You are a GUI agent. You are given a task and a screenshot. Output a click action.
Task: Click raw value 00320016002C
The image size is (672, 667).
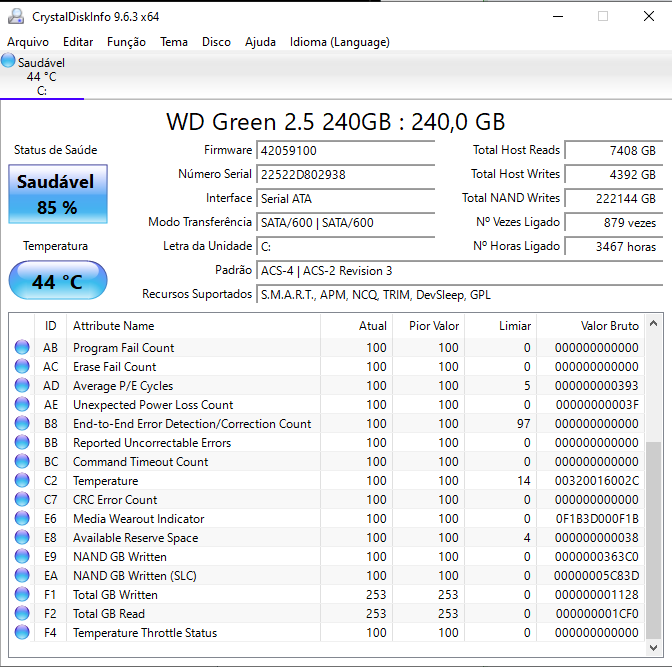[x=597, y=481]
